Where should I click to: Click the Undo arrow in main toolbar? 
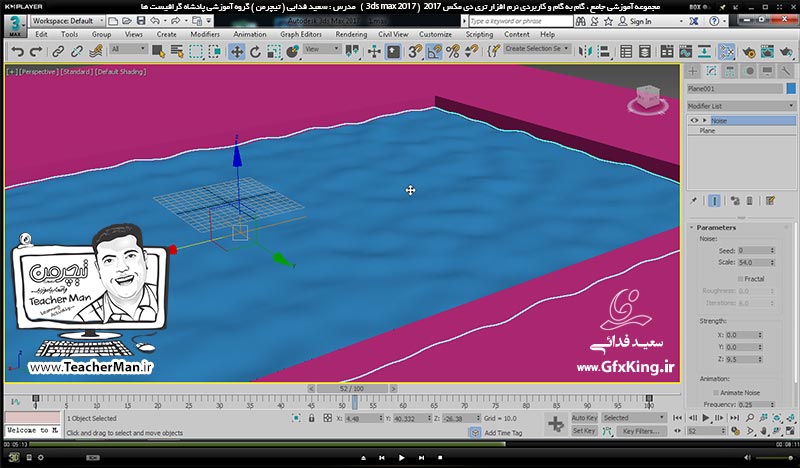tap(17, 51)
